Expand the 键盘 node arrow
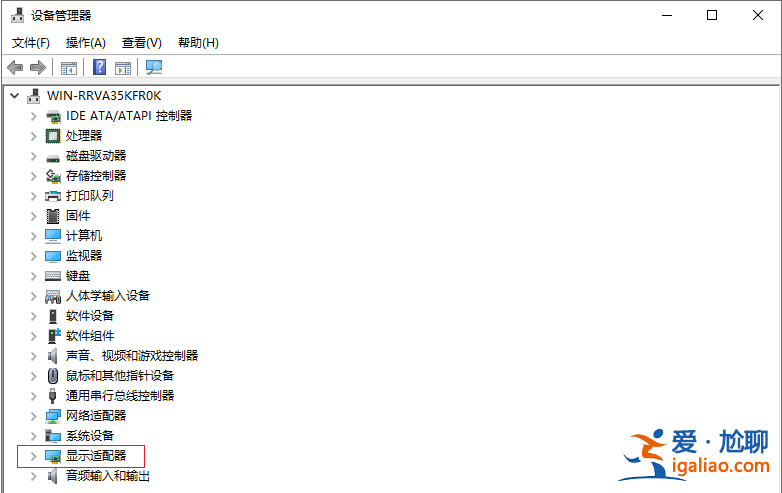Screen dimensions: 782x493 coord(33,276)
